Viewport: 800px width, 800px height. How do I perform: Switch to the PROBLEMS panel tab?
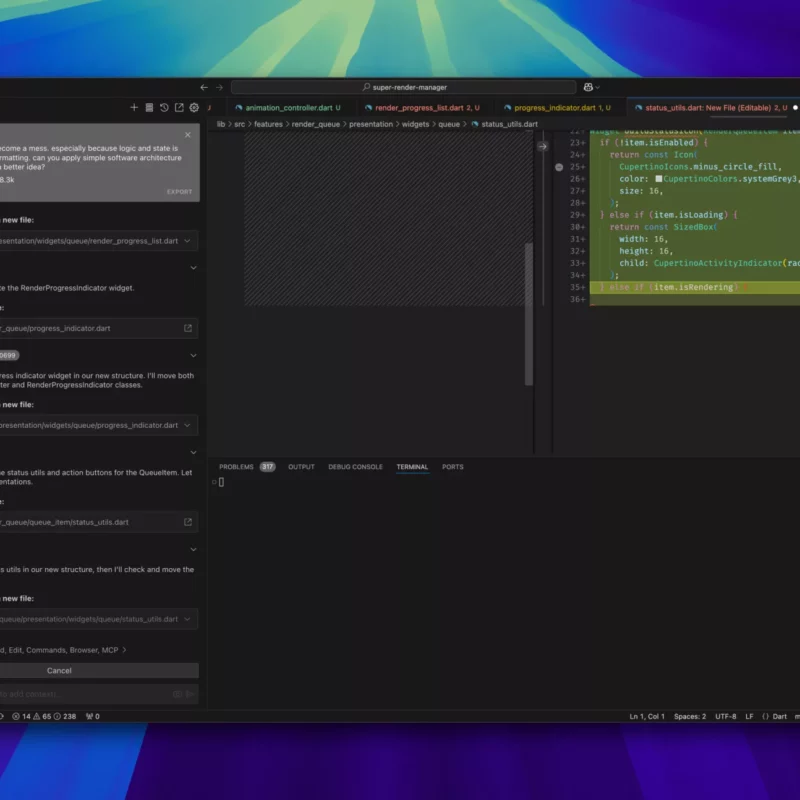tap(237, 467)
